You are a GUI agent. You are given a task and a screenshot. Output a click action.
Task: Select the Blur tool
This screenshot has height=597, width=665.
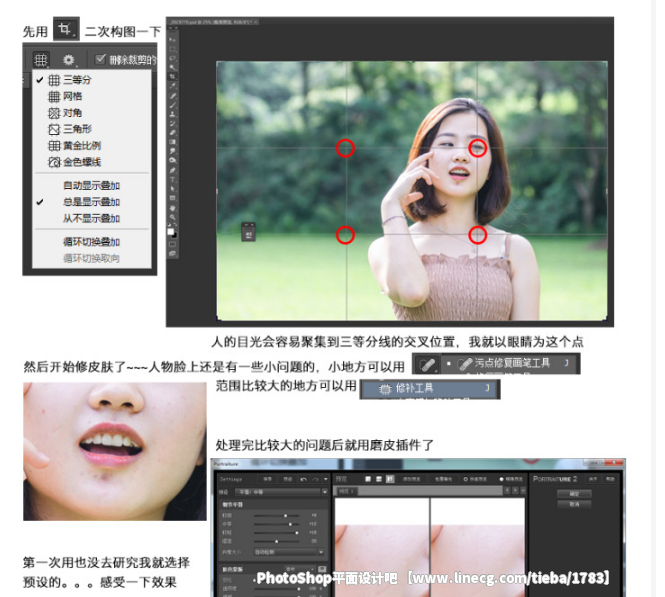[173, 151]
